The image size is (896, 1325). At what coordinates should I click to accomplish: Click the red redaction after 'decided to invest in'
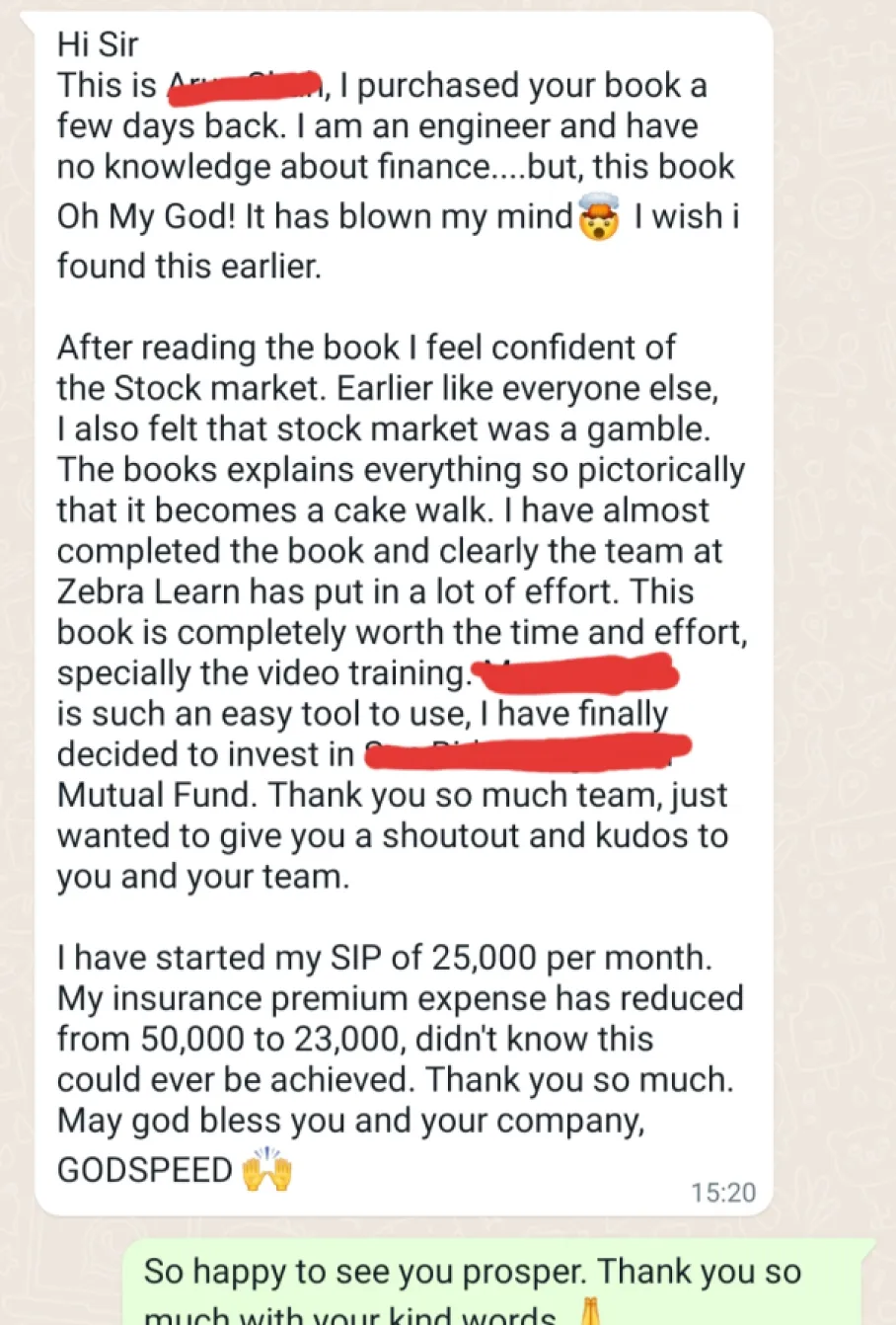[527, 754]
